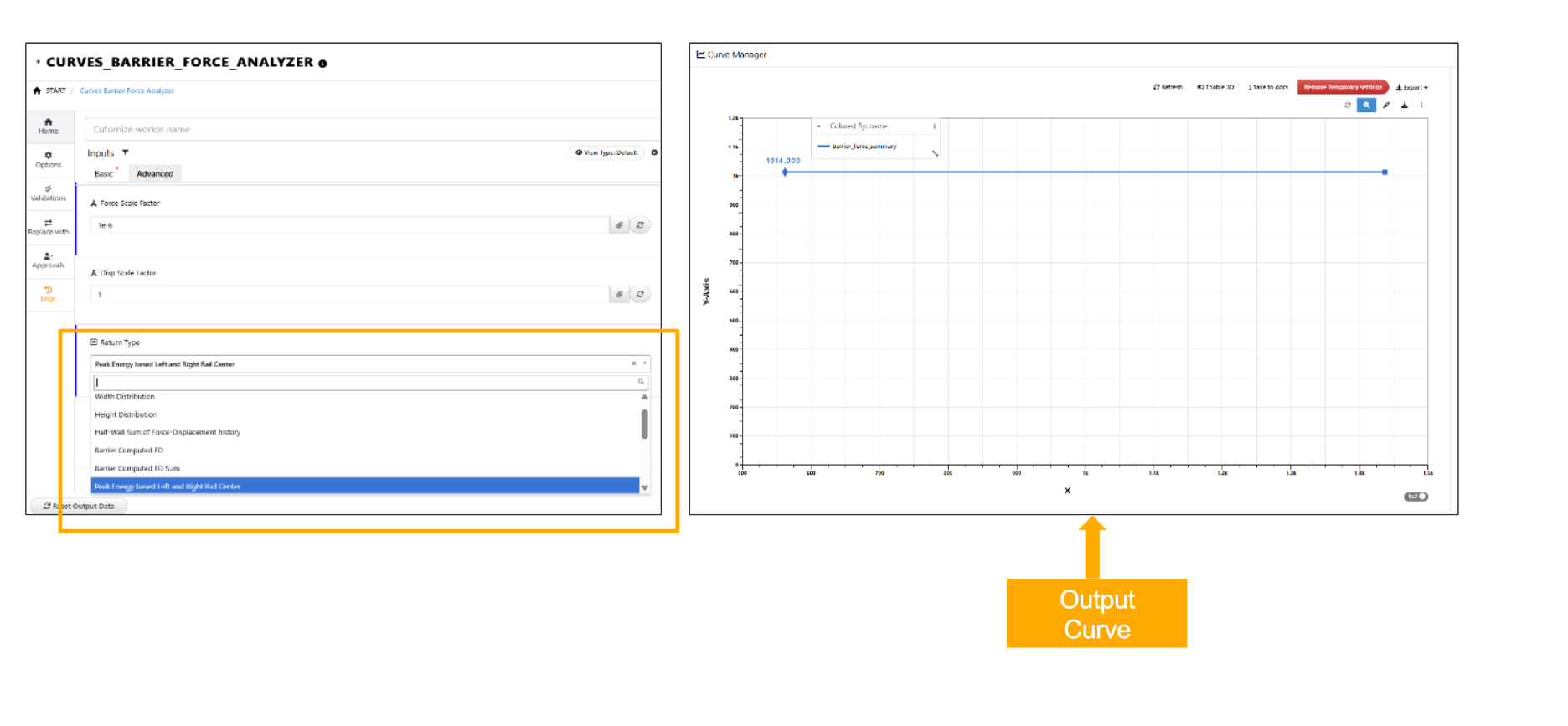Screen dimensions: 1568x726
Task: Open the Options sidebar panel
Action: point(48,159)
